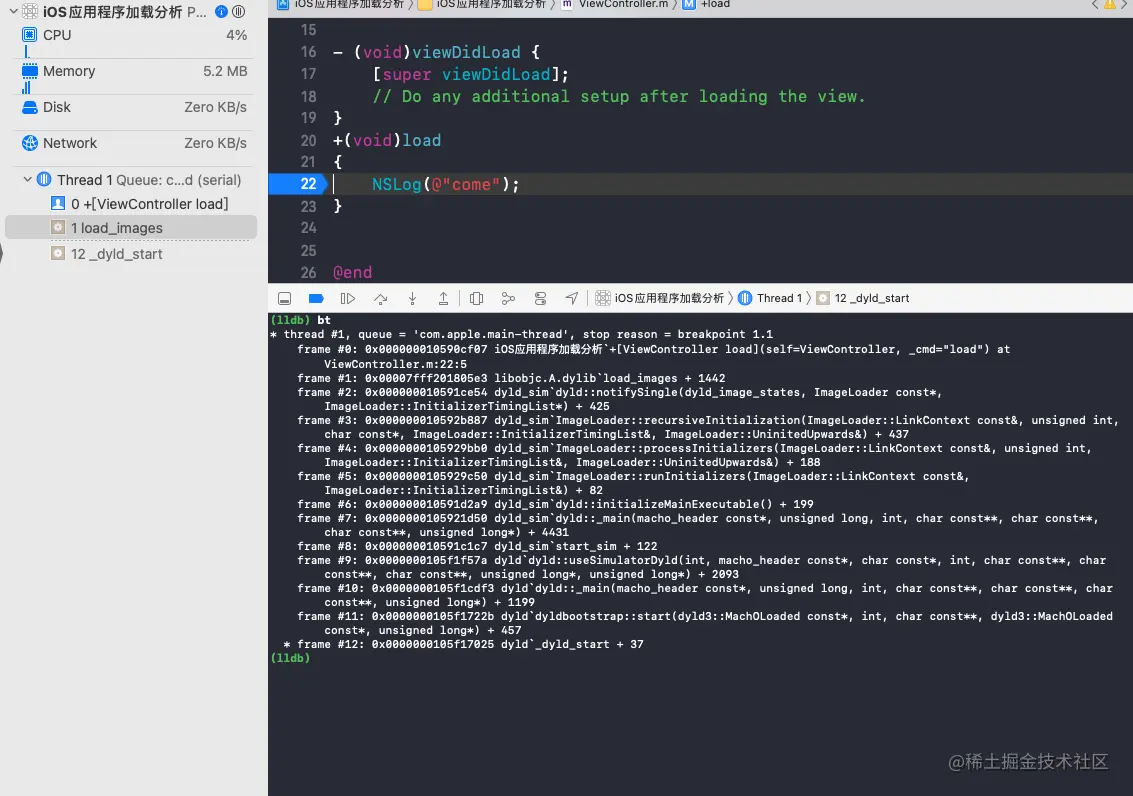Click line number 20 in the gutter

(309, 140)
